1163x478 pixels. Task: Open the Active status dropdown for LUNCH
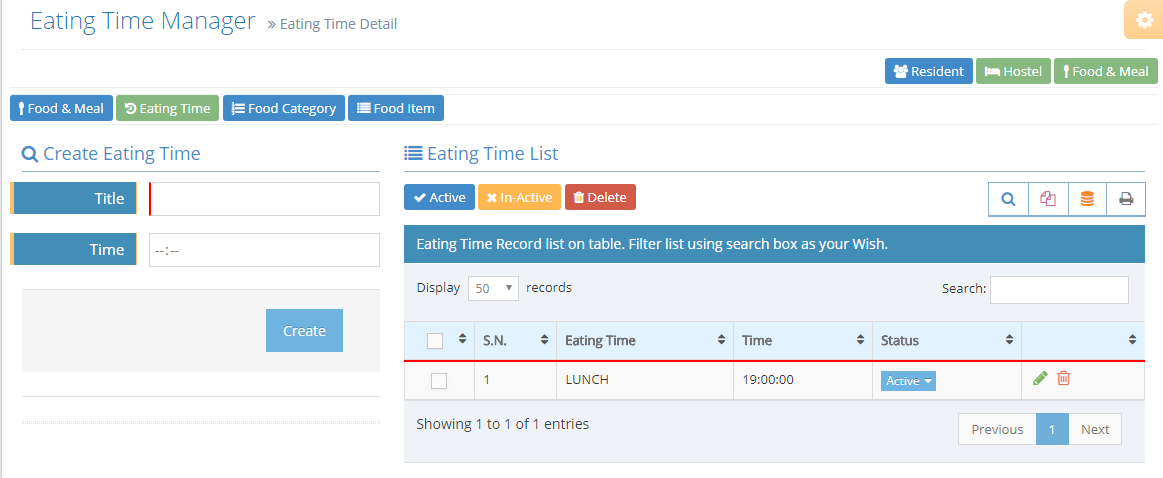click(x=908, y=381)
